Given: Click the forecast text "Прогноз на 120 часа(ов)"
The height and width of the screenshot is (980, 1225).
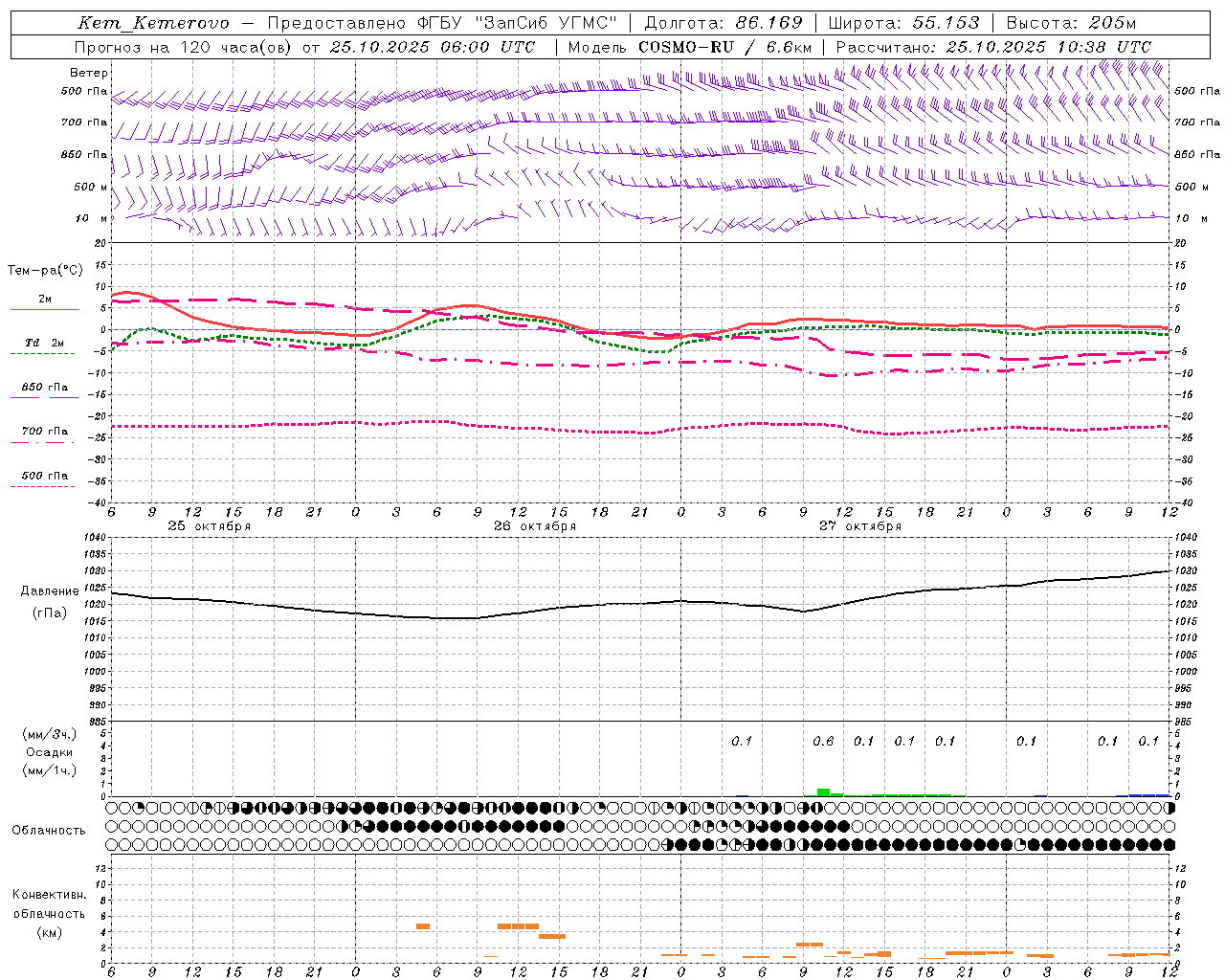Looking at the screenshot, I should click(183, 47).
